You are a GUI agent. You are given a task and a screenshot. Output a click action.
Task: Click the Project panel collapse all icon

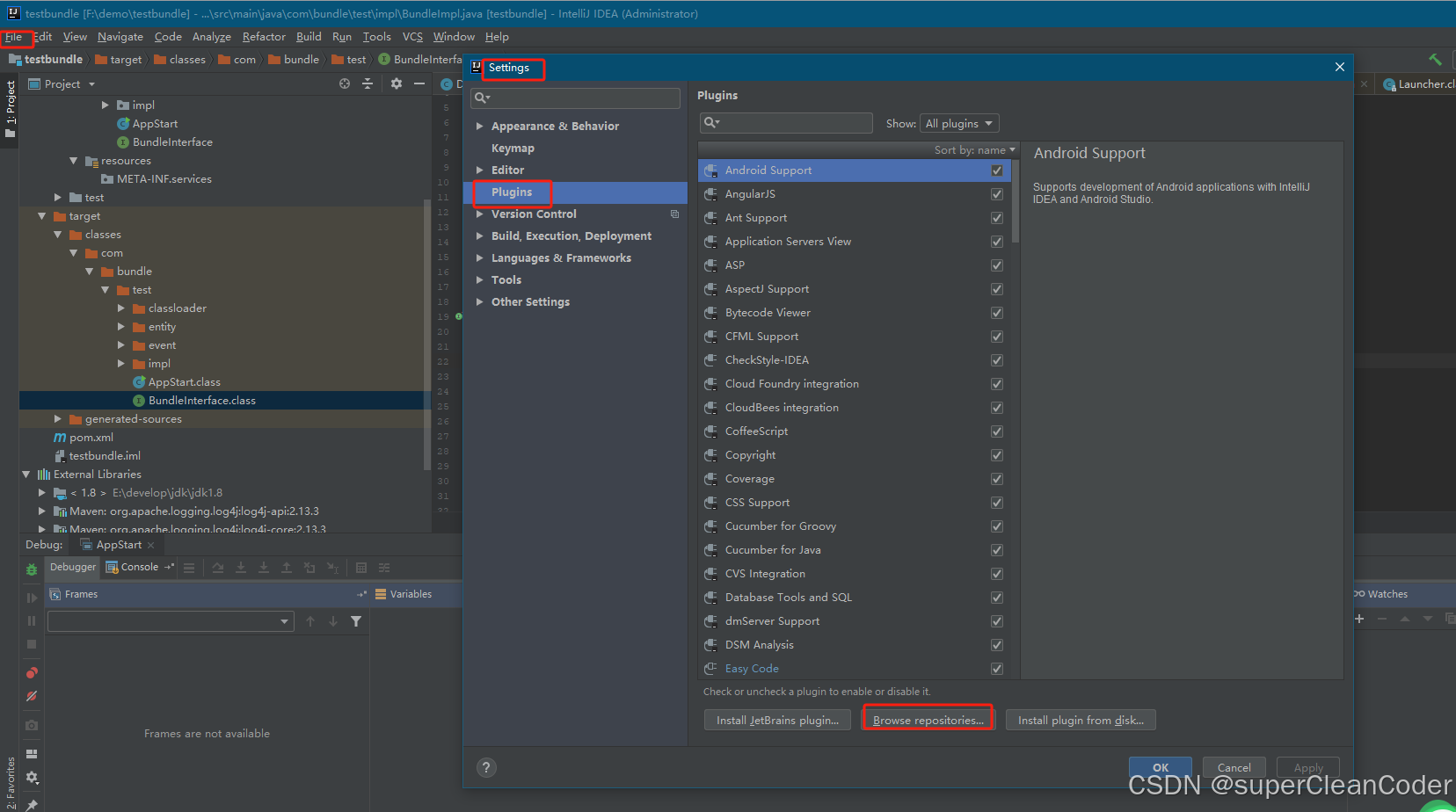(x=368, y=83)
